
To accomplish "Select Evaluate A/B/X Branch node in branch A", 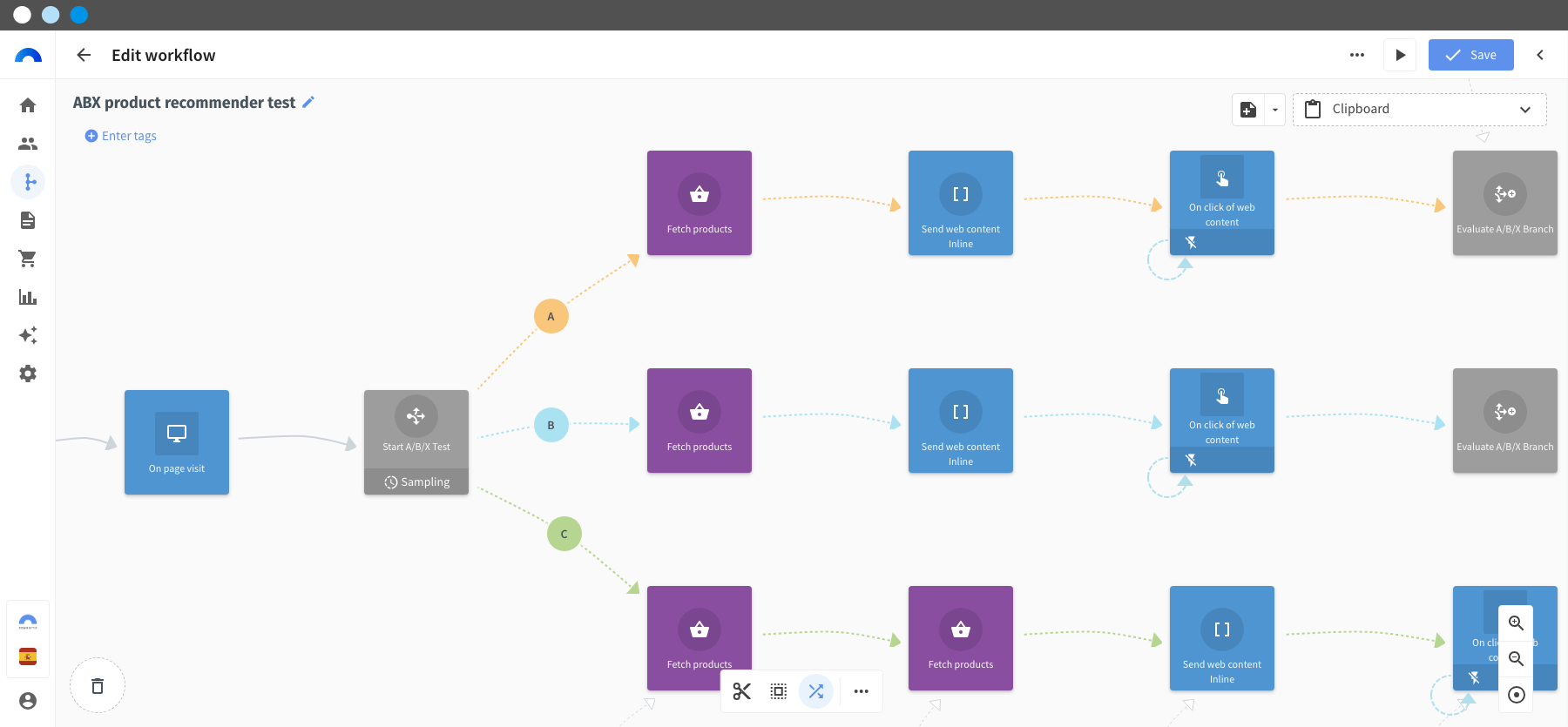I will point(1505,203).
